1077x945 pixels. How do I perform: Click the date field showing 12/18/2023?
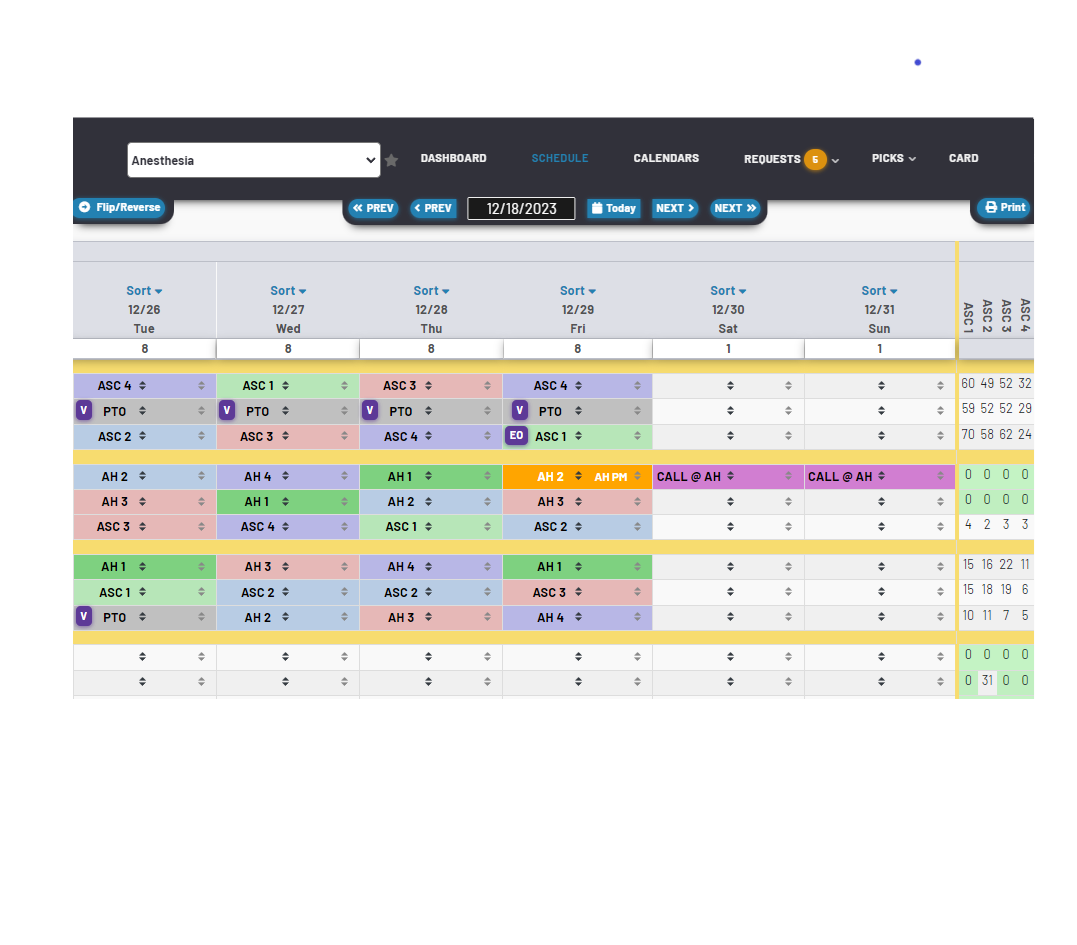pos(521,209)
